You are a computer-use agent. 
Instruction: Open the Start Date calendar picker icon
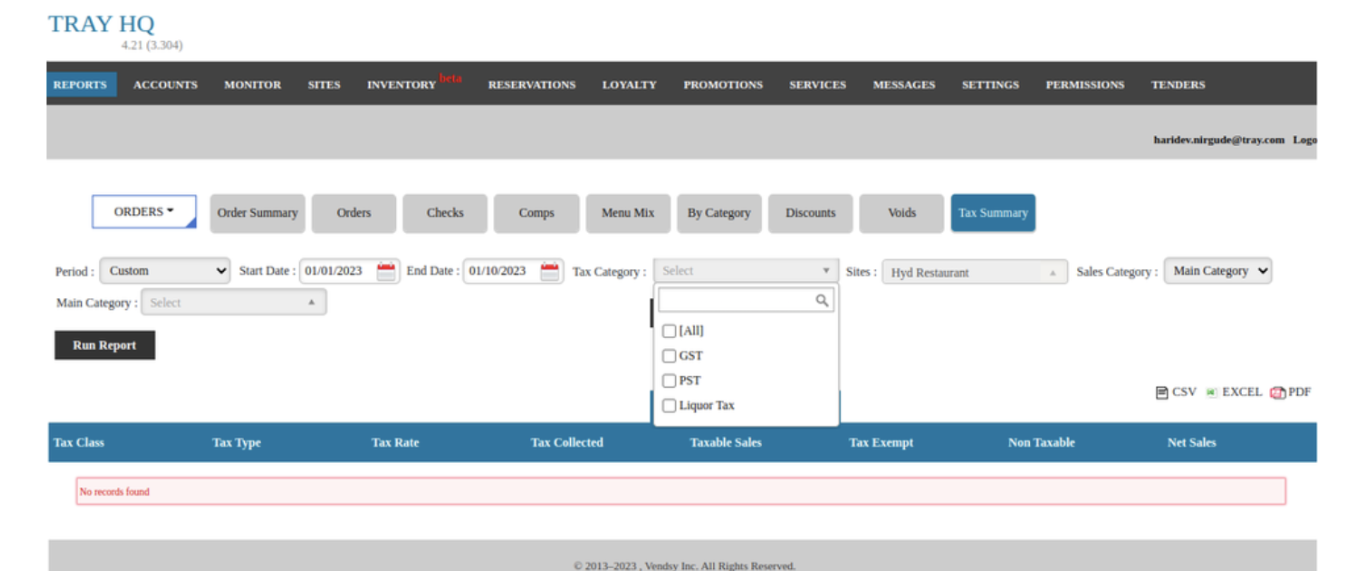point(386,272)
